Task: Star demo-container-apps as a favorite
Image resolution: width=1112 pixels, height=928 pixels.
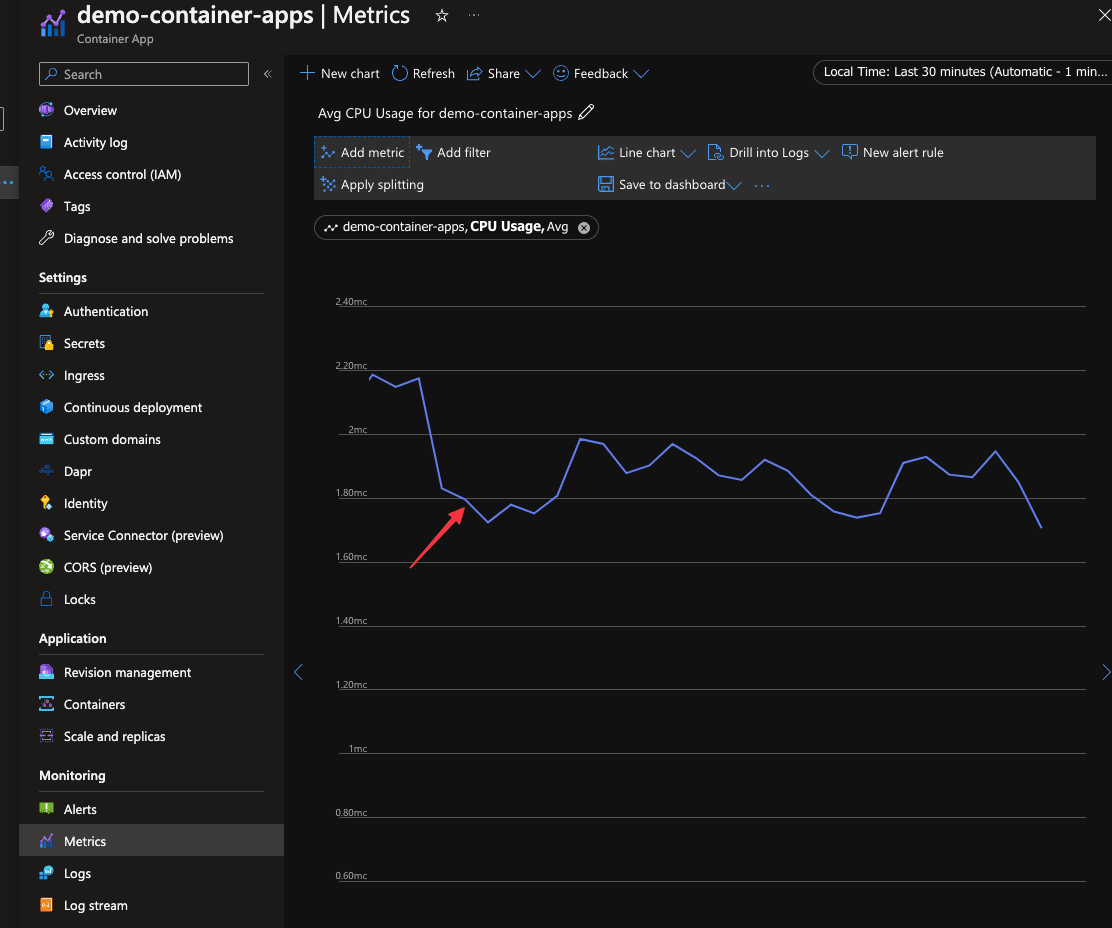Action: 441,16
